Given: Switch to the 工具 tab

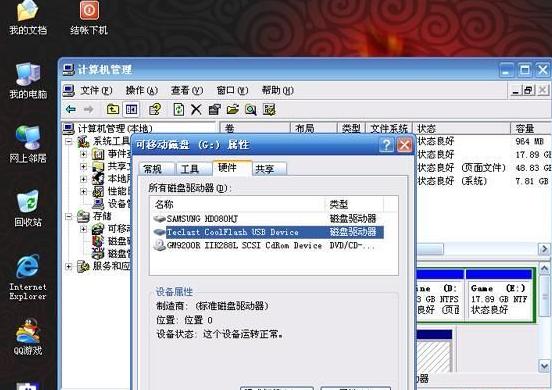Looking at the screenshot, I should click(x=193, y=169).
